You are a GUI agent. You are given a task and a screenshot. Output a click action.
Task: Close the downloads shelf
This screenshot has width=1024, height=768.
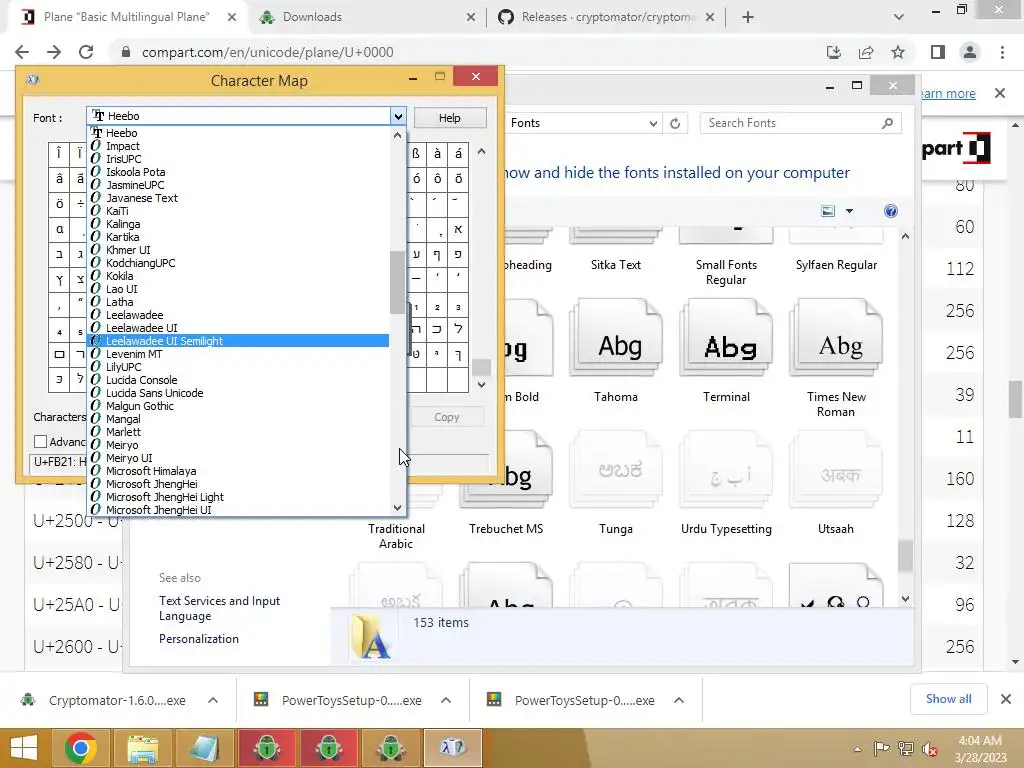pos(1006,699)
